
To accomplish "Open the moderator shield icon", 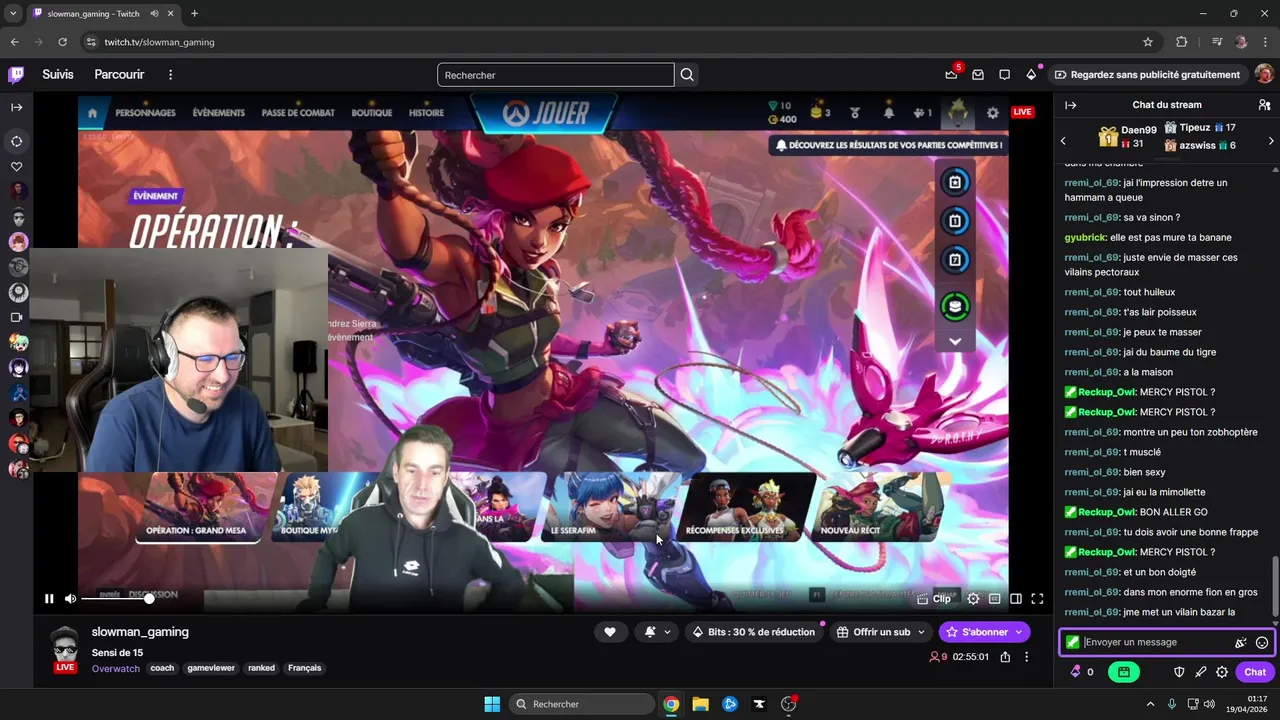I will [x=1179, y=672].
